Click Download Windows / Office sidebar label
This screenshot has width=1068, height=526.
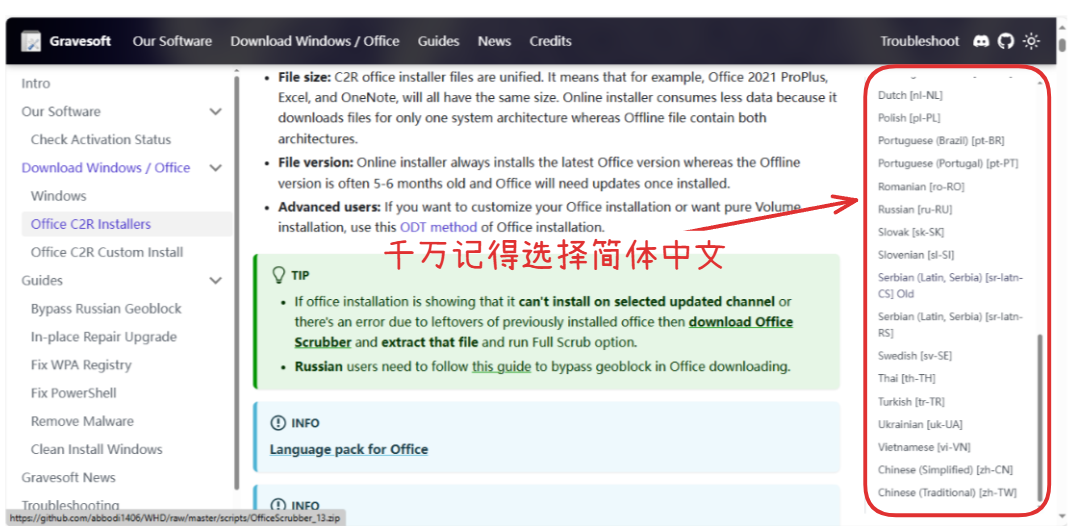click(106, 168)
